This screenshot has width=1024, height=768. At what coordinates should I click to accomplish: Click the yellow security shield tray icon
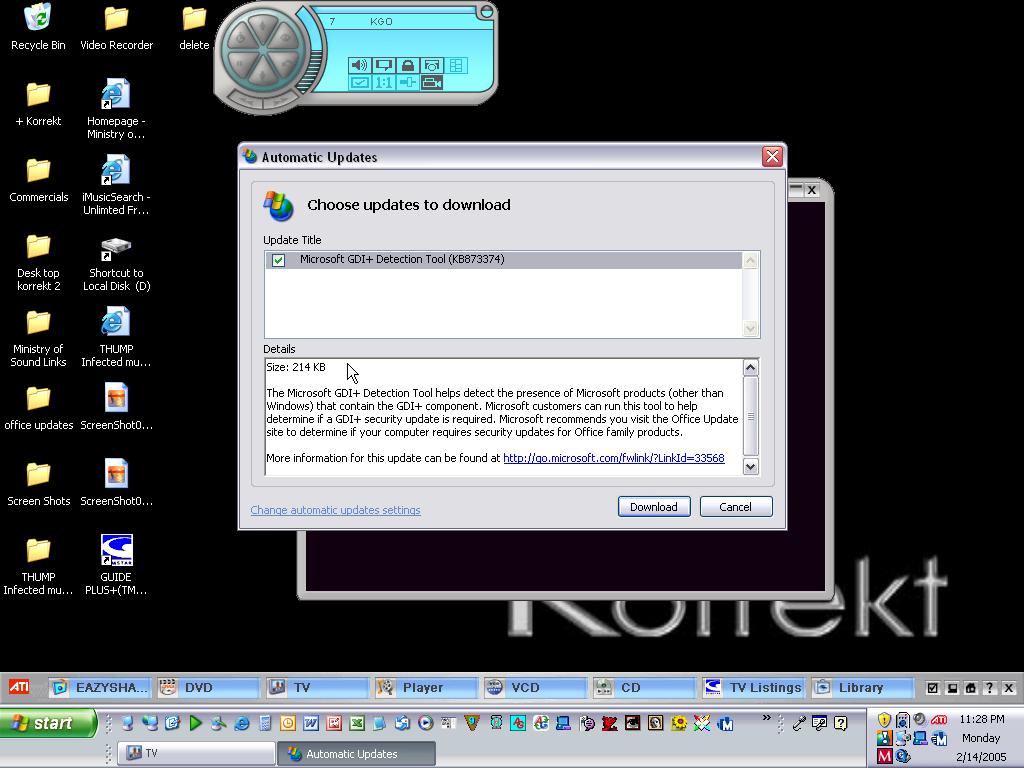[x=884, y=720]
